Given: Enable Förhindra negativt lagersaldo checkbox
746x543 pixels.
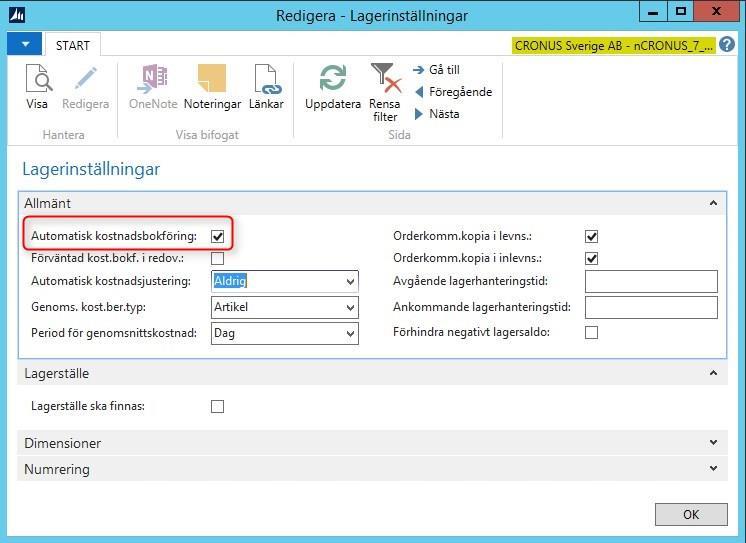Looking at the screenshot, I should click(591, 332).
